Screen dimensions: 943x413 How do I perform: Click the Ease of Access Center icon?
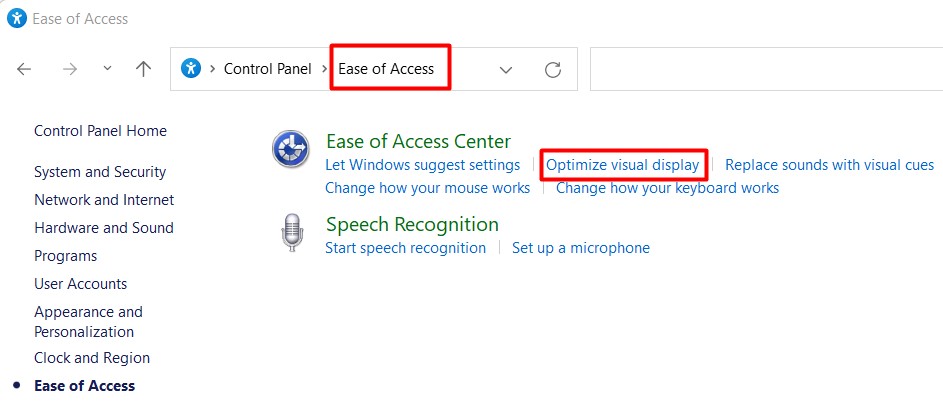(x=291, y=151)
